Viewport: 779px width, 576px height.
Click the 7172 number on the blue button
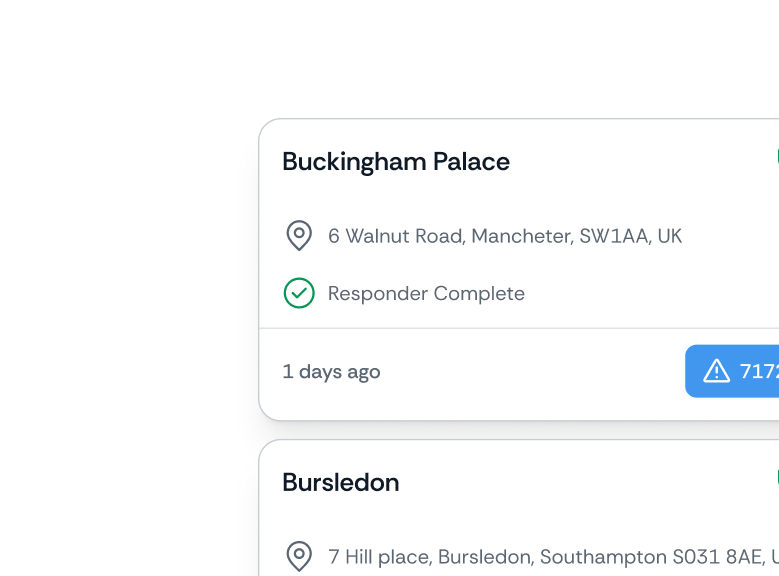click(759, 372)
